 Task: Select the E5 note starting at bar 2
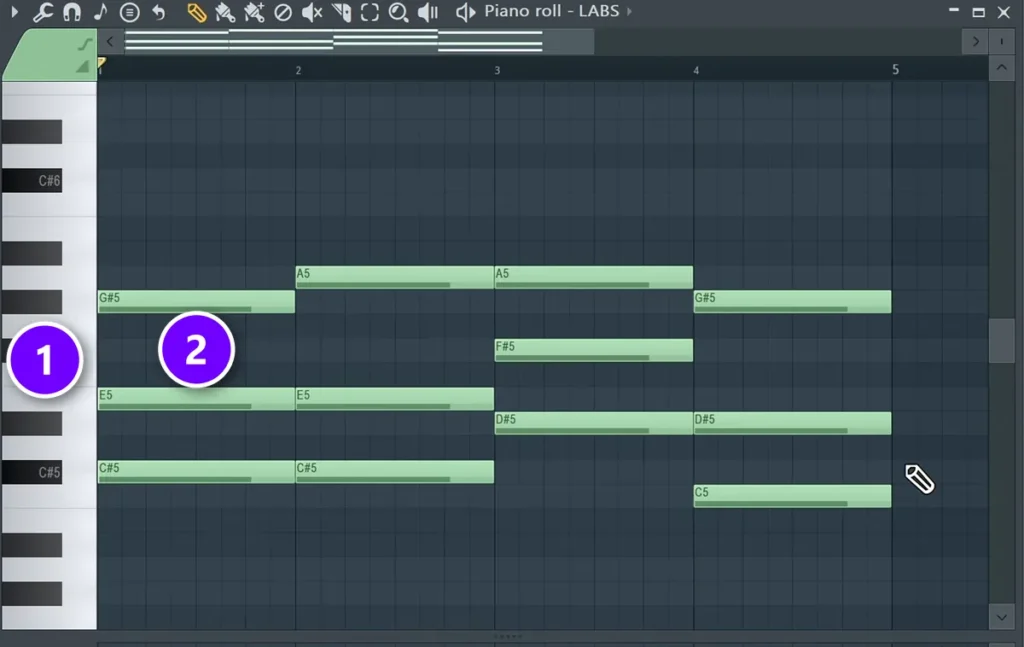(x=394, y=399)
